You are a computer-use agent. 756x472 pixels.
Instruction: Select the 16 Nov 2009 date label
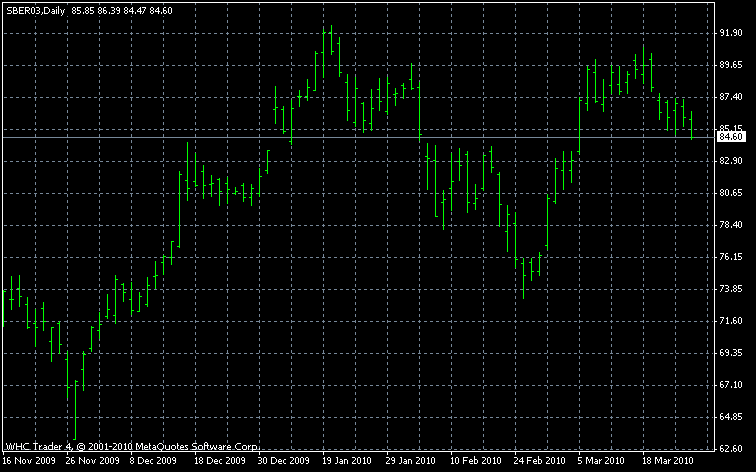28,461
